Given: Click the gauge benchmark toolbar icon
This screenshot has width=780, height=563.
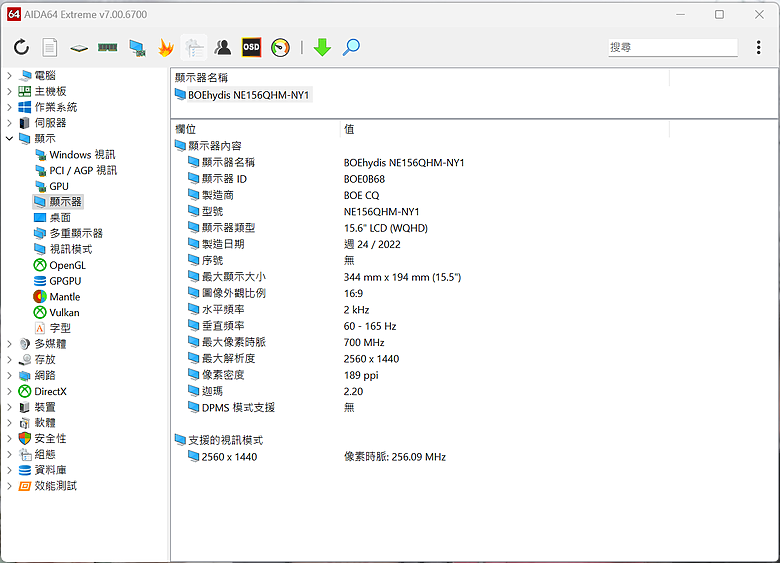Looking at the screenshot, I should pos(280,48).
